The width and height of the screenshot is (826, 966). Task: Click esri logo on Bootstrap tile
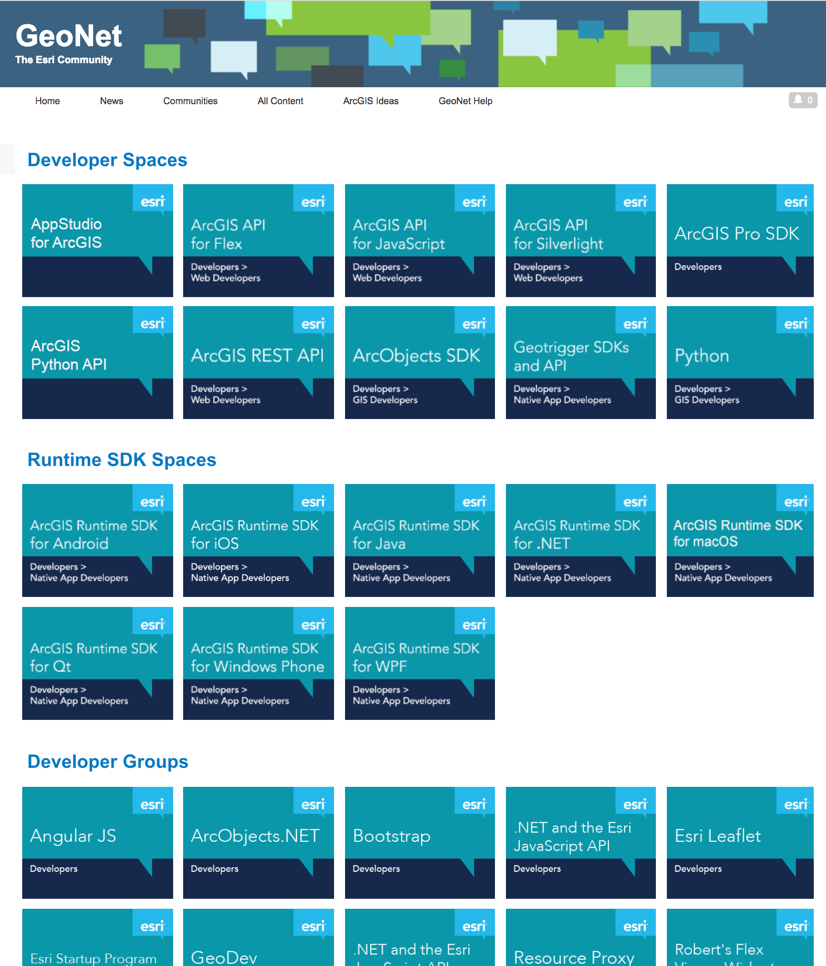coord(474,804)
